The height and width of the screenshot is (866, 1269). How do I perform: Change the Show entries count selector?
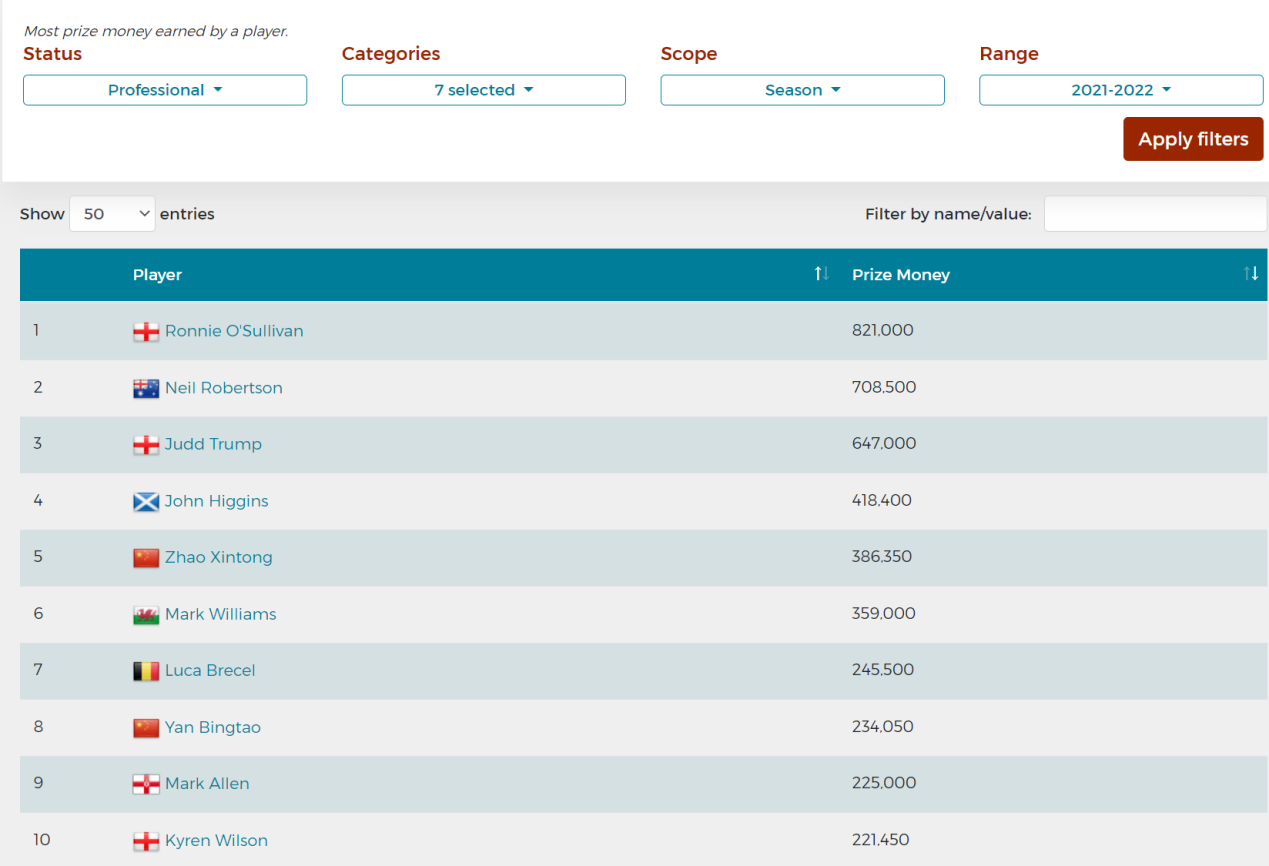click(x=112, y=214)
